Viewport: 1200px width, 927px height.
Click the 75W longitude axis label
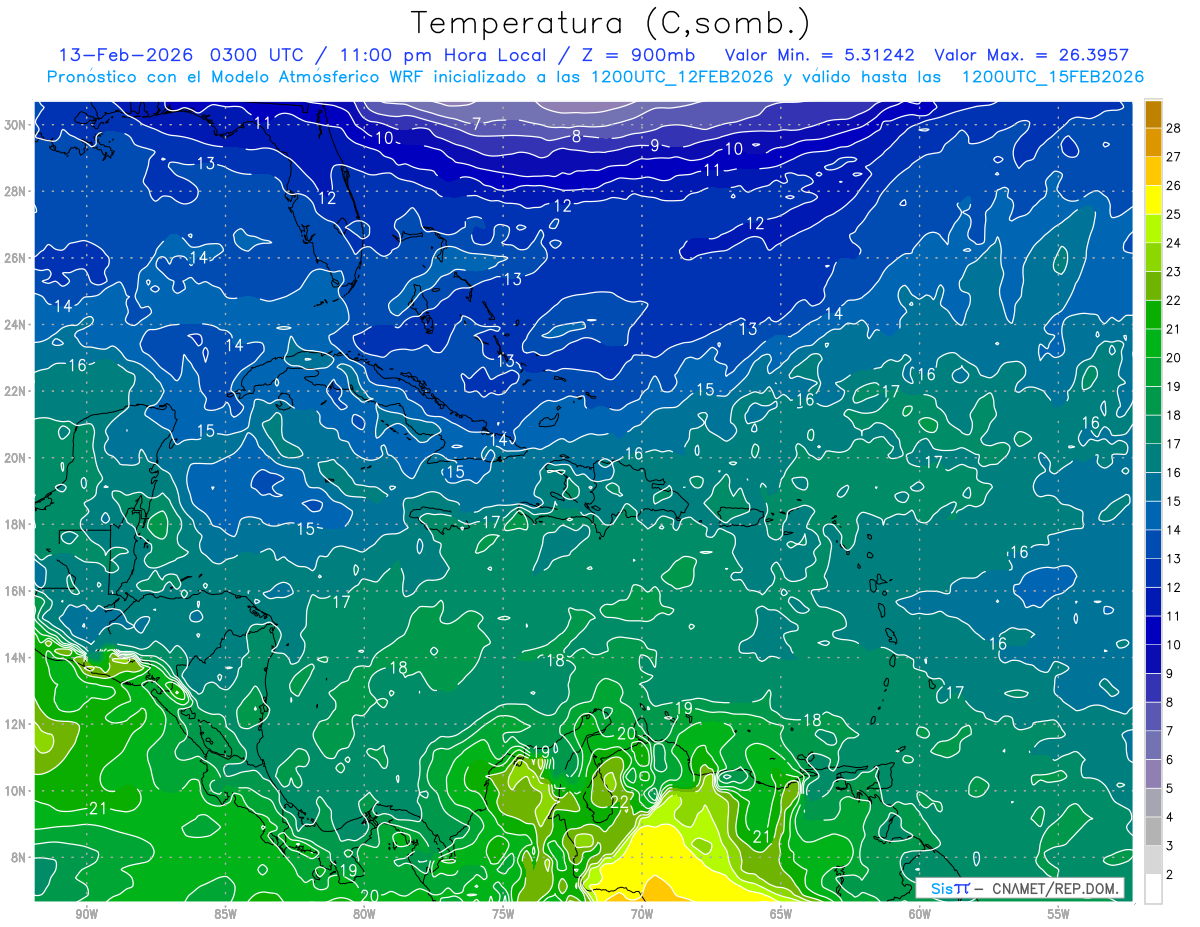[503, 914]
